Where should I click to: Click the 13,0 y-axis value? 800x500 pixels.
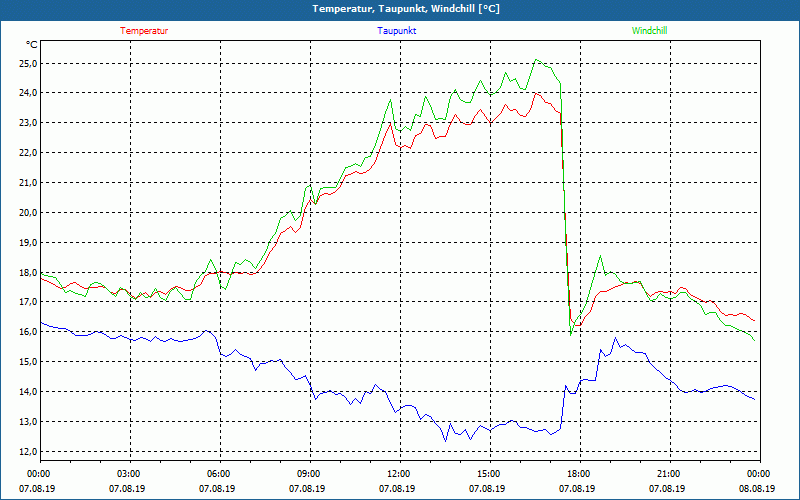coord(28,421)
